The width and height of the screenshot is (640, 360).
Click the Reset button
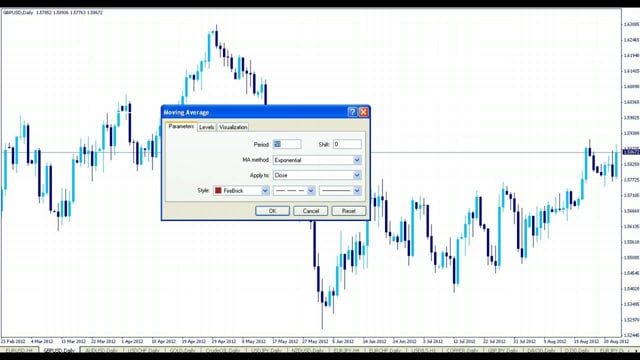349,211
